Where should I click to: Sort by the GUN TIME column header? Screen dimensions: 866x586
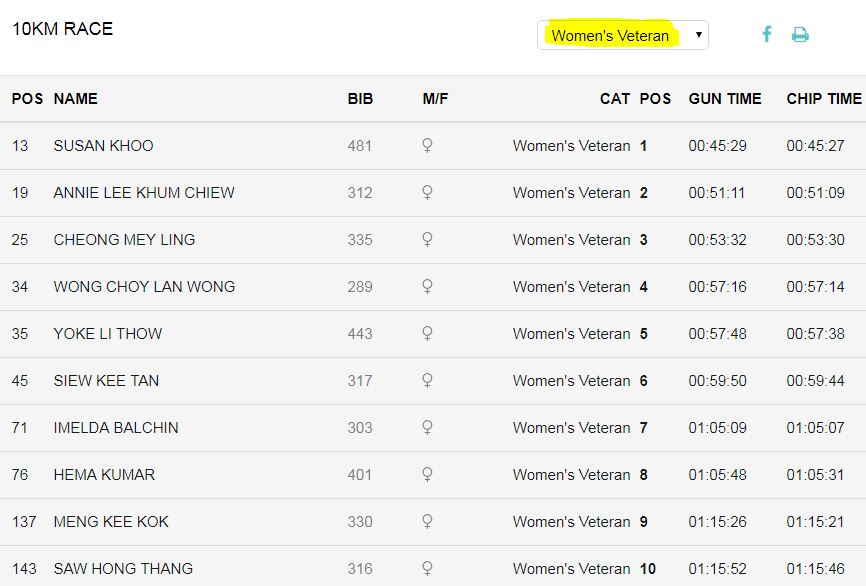click(x=725, y=99)
